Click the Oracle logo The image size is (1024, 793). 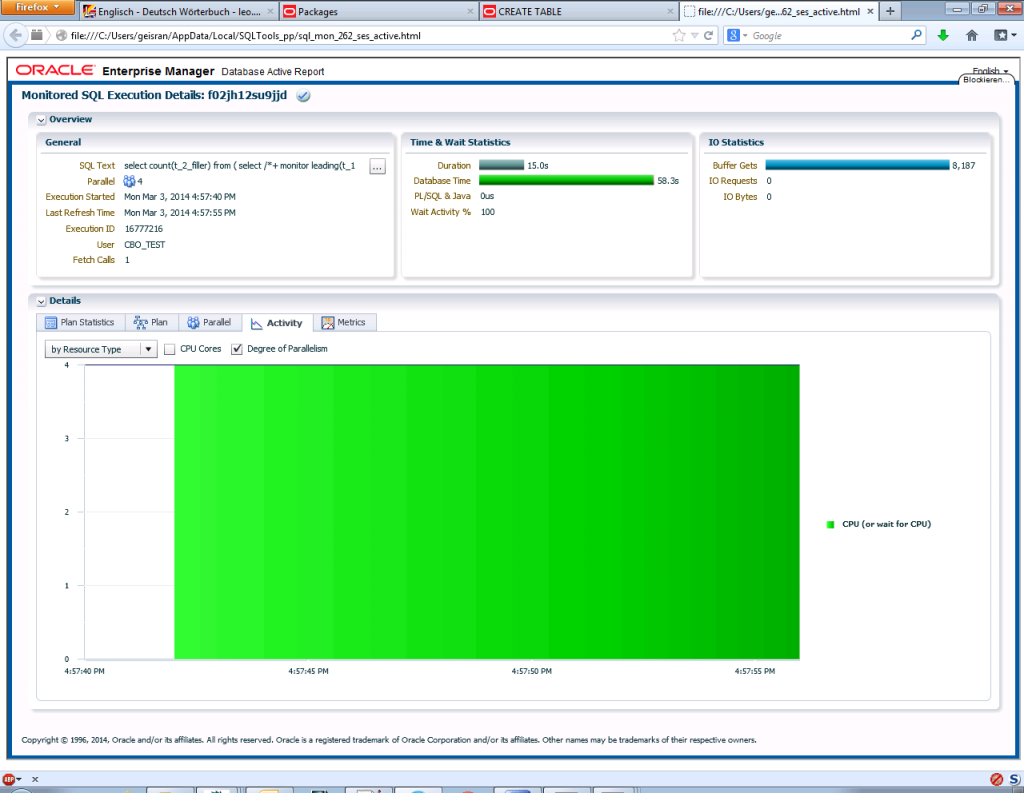click(56, 70)
